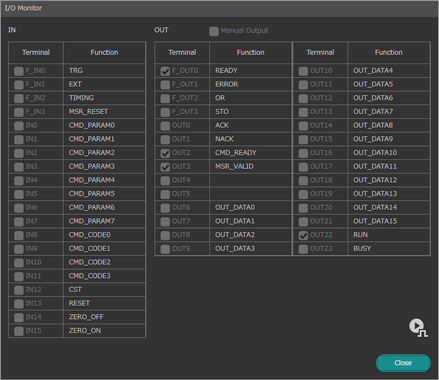Uncheck the OUT22 RUN checkbox
Image resolution: width=439 pixels, height=380 pixels.
tap(303, 235)
